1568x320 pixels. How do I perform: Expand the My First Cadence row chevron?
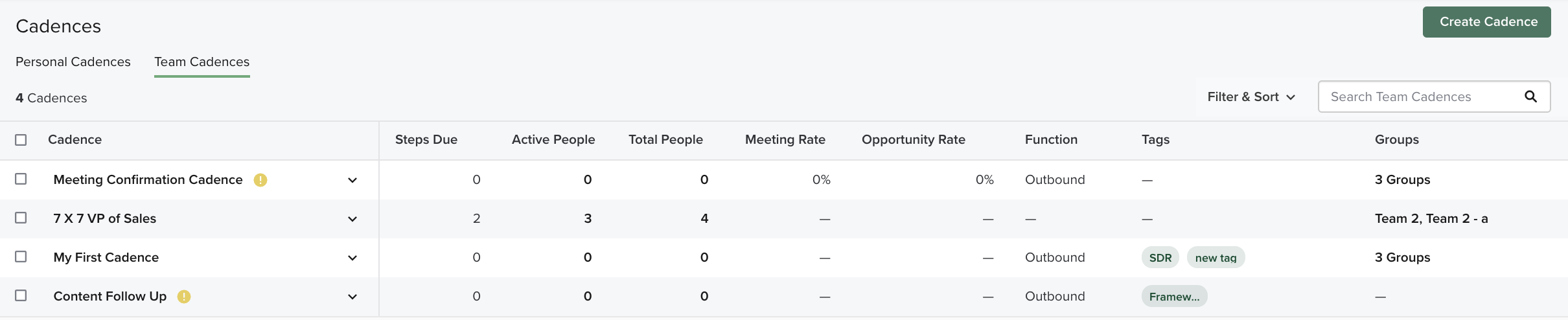(352, 258)
